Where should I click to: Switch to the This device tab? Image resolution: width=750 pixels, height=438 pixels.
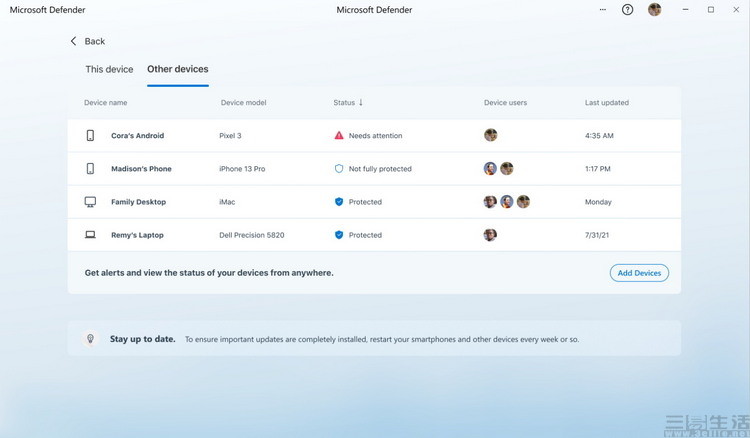point(109,69)
